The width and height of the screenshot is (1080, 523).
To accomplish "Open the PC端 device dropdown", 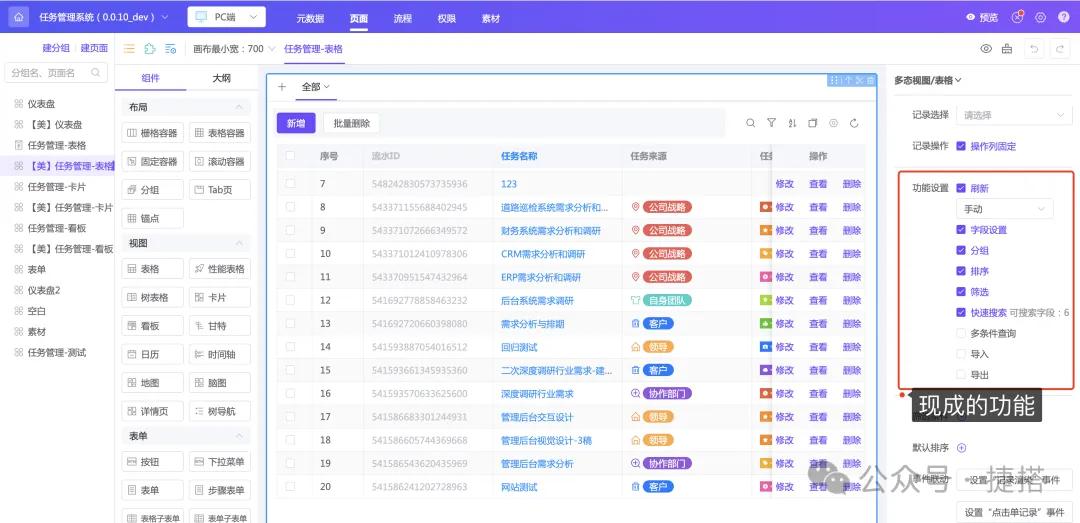I will [226, 17].
